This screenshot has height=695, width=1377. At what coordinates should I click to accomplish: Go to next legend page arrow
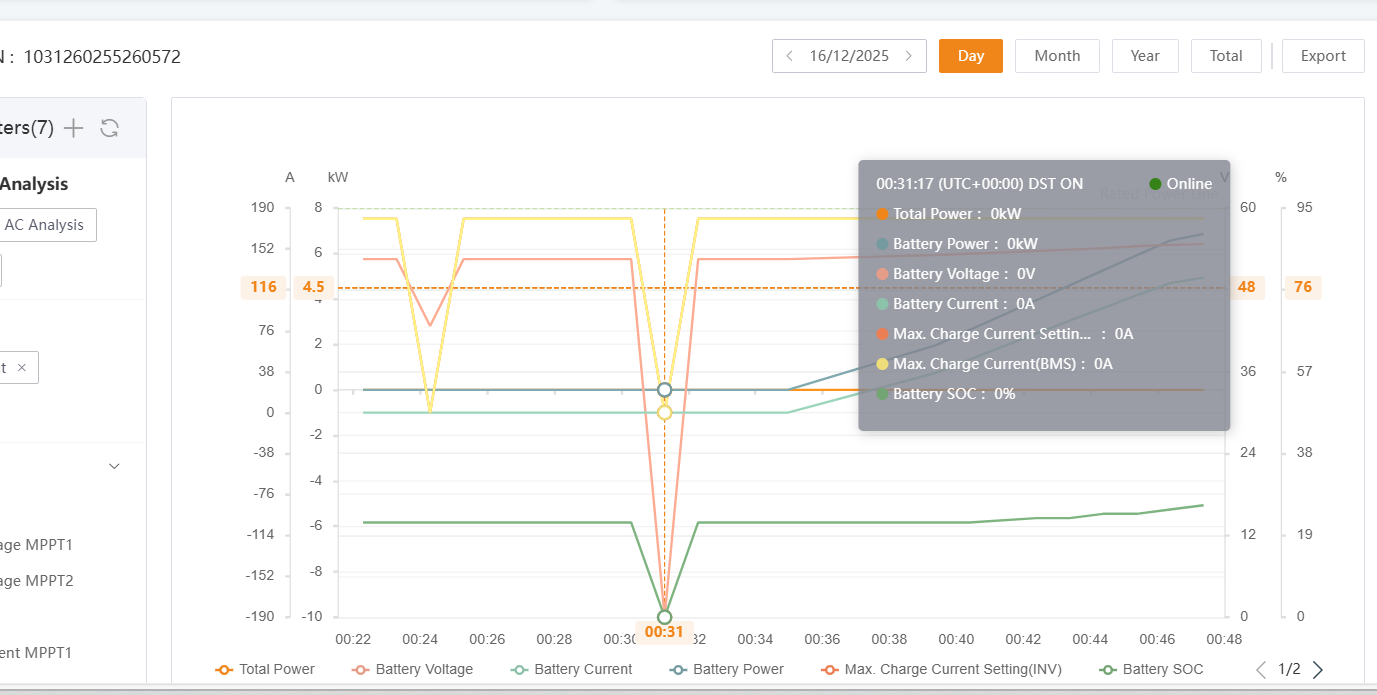(1318, 670)
